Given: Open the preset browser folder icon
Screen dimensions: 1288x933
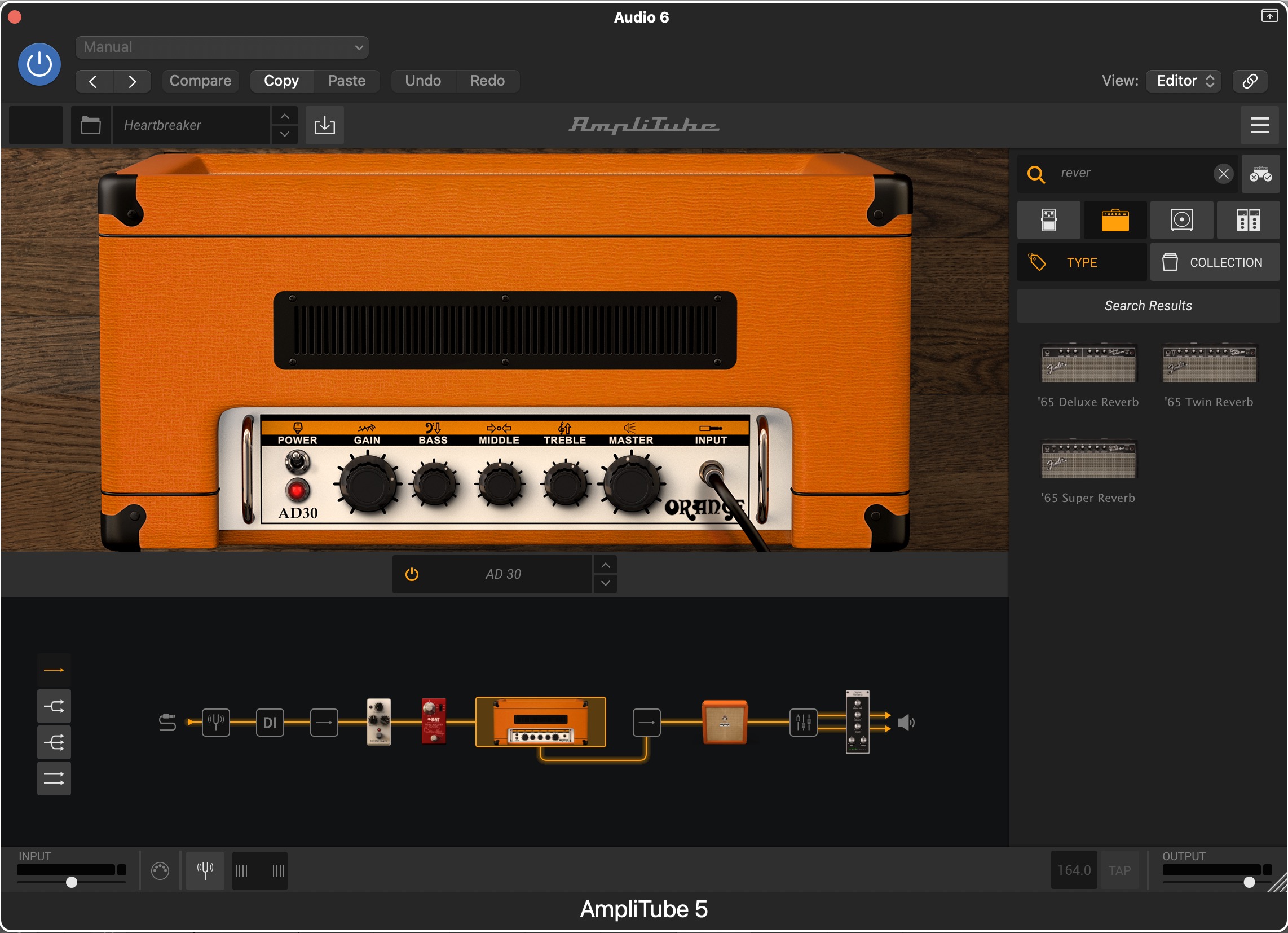Looking at the screenshot, I should coord(91,125).
